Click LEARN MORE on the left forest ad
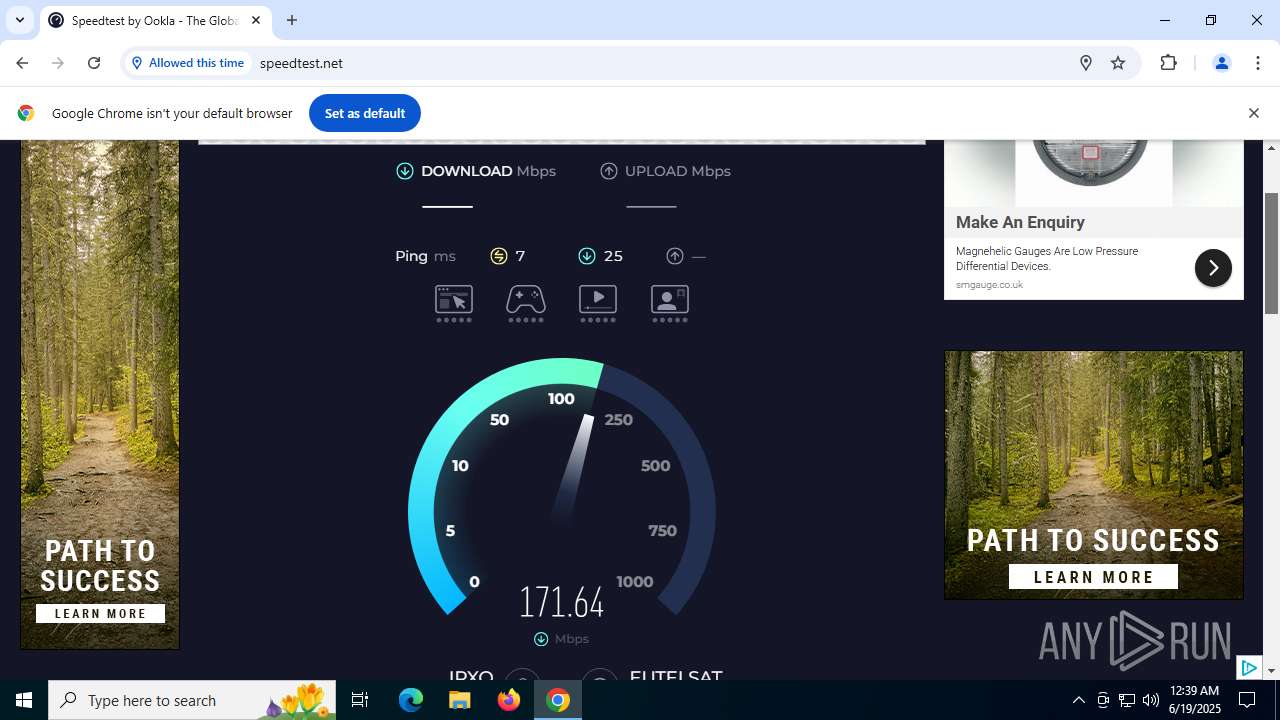The image size is (1280, 720). (100, 614)
